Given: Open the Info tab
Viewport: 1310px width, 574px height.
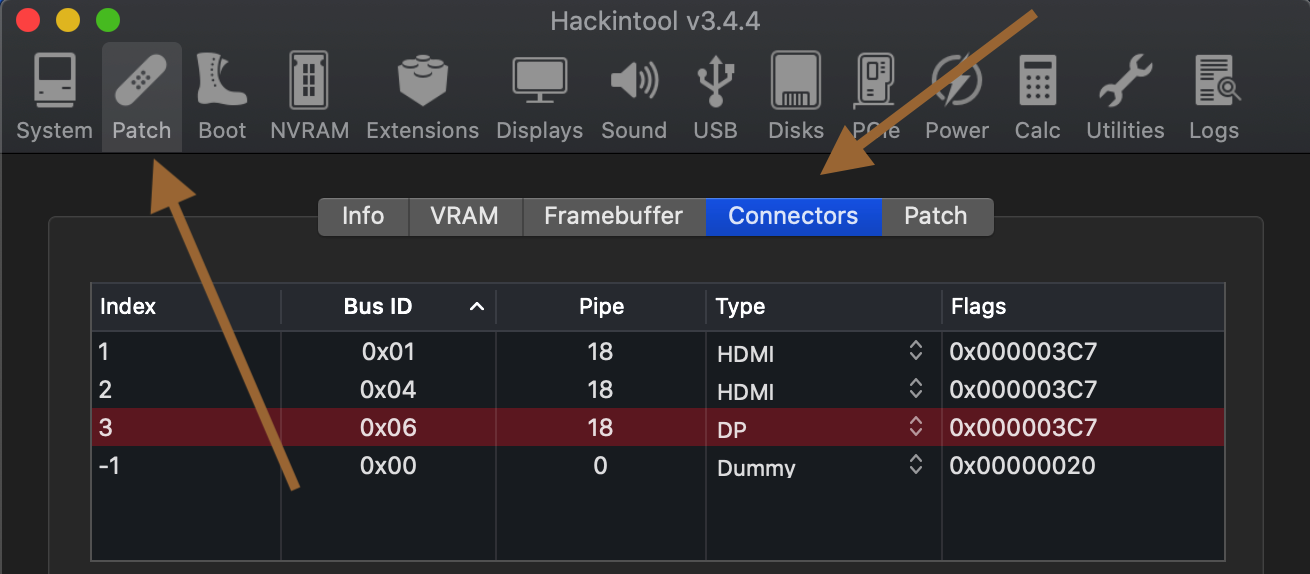Looking at the screenshot, I should coord(363,216).
